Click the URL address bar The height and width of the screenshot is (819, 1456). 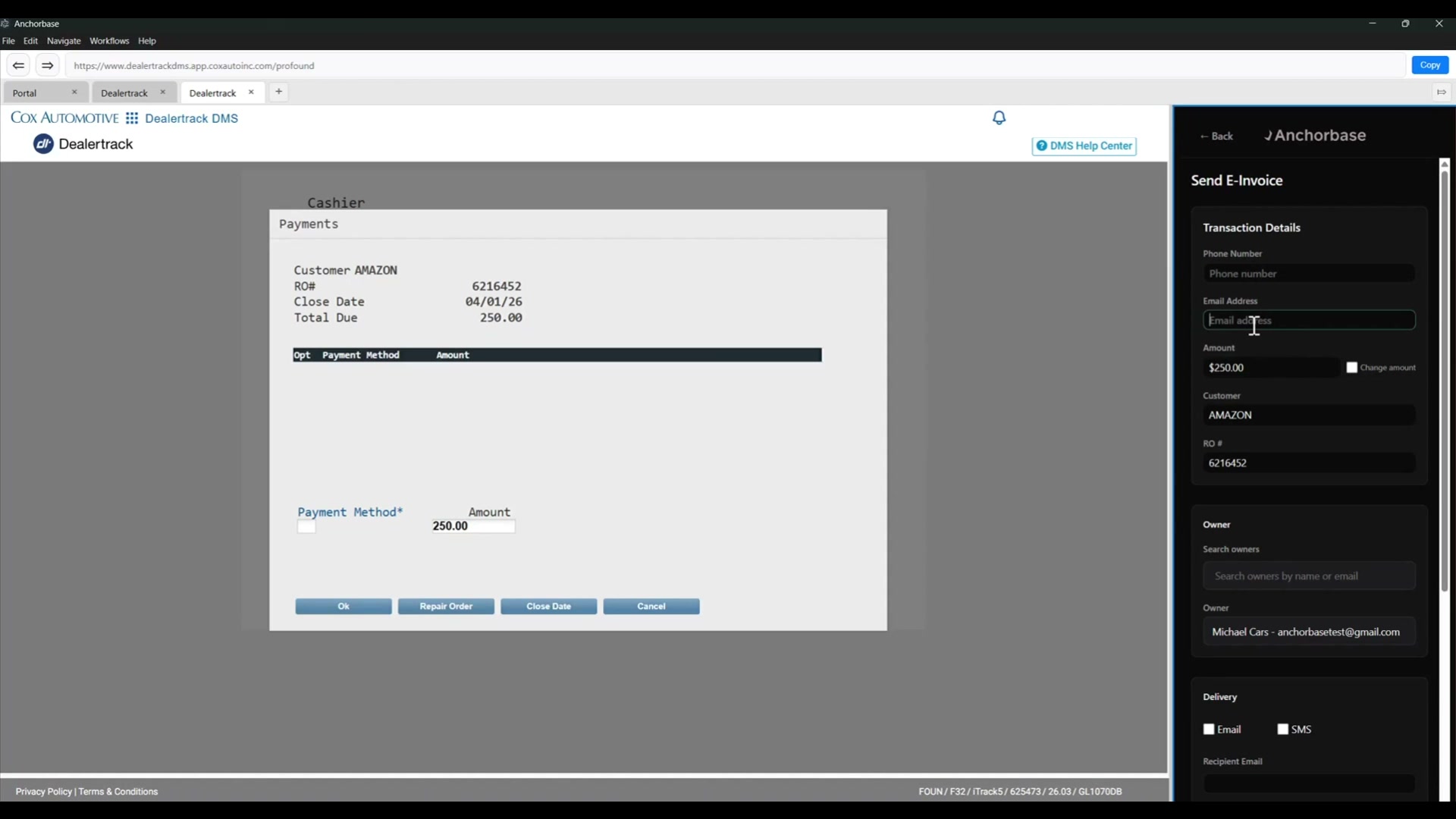pyautogui.click(x=734, y=66)
